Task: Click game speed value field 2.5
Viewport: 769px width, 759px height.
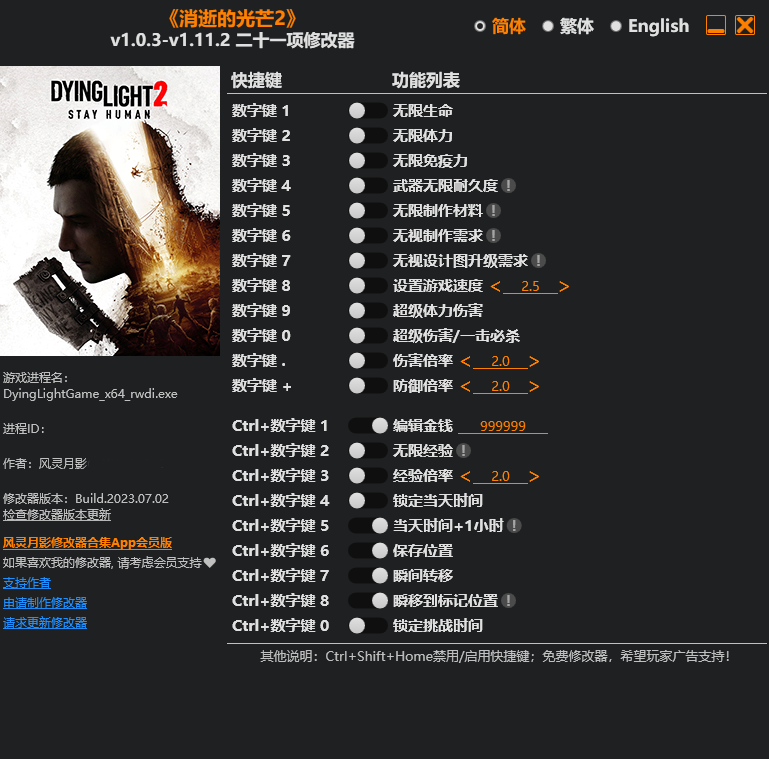Action: click(x=530, y=286)
